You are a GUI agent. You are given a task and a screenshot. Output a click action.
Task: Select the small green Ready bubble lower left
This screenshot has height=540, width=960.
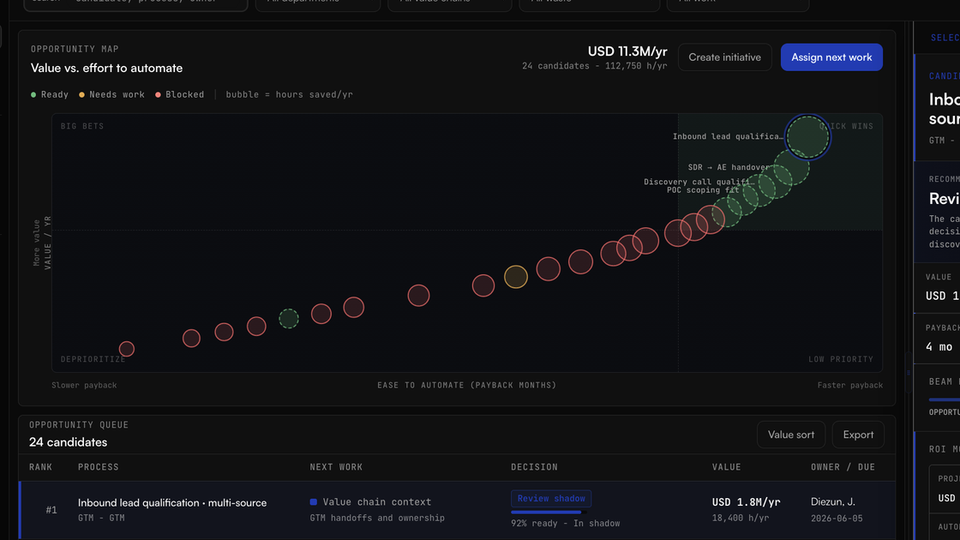[288, 318]
